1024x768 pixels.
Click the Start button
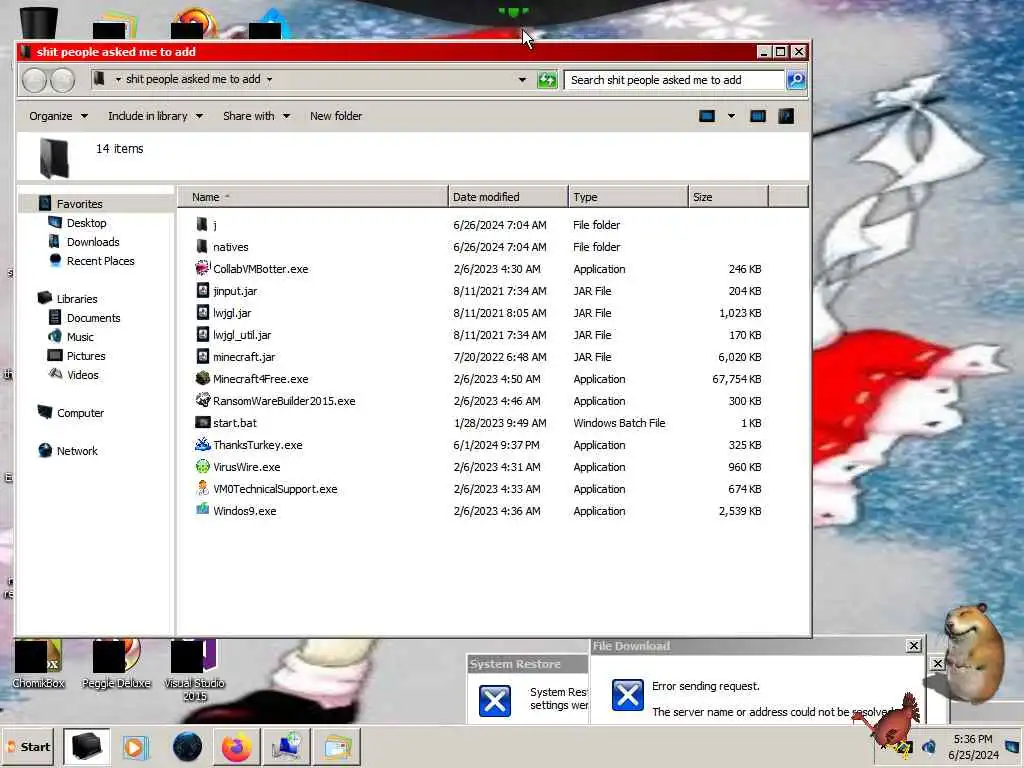pyautogui.click(x=27, y=747)
